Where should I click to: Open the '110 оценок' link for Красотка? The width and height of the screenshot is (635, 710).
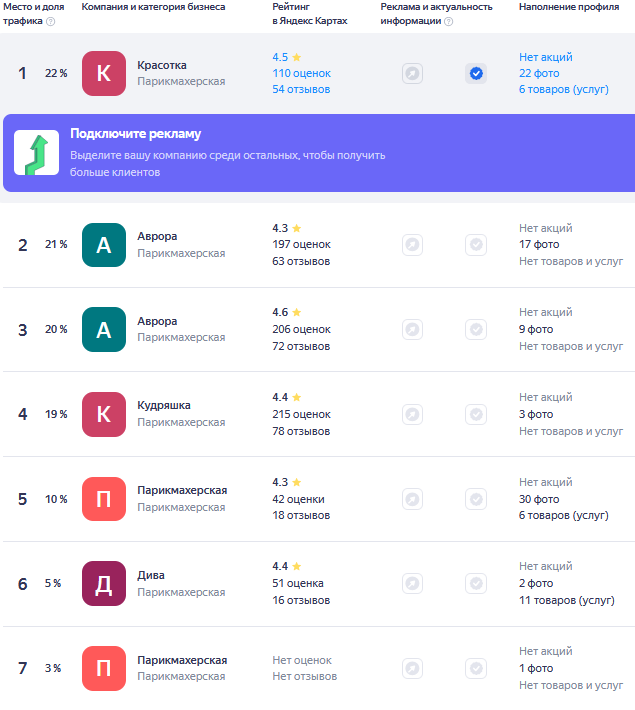(x=301, y=73)
